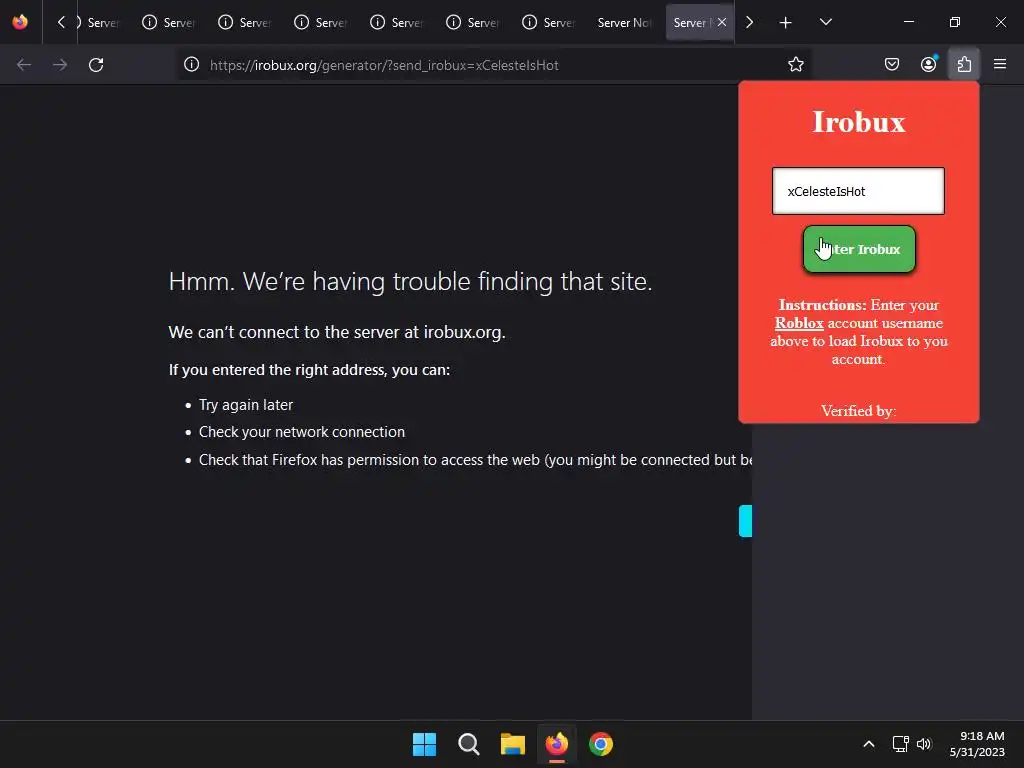Open the Firefox account menu

(928, 65)
